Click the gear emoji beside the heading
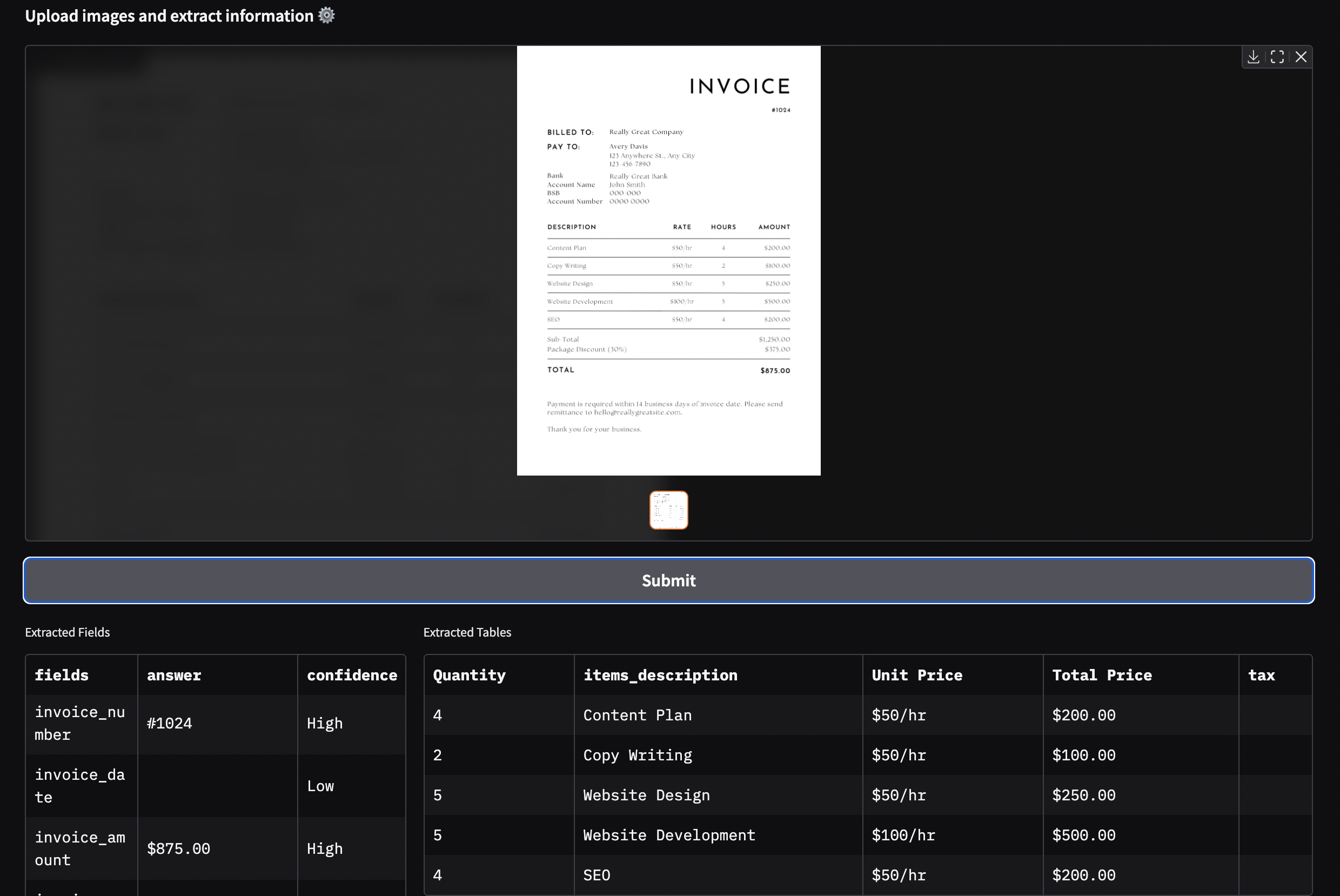 [x=326, y=16]
